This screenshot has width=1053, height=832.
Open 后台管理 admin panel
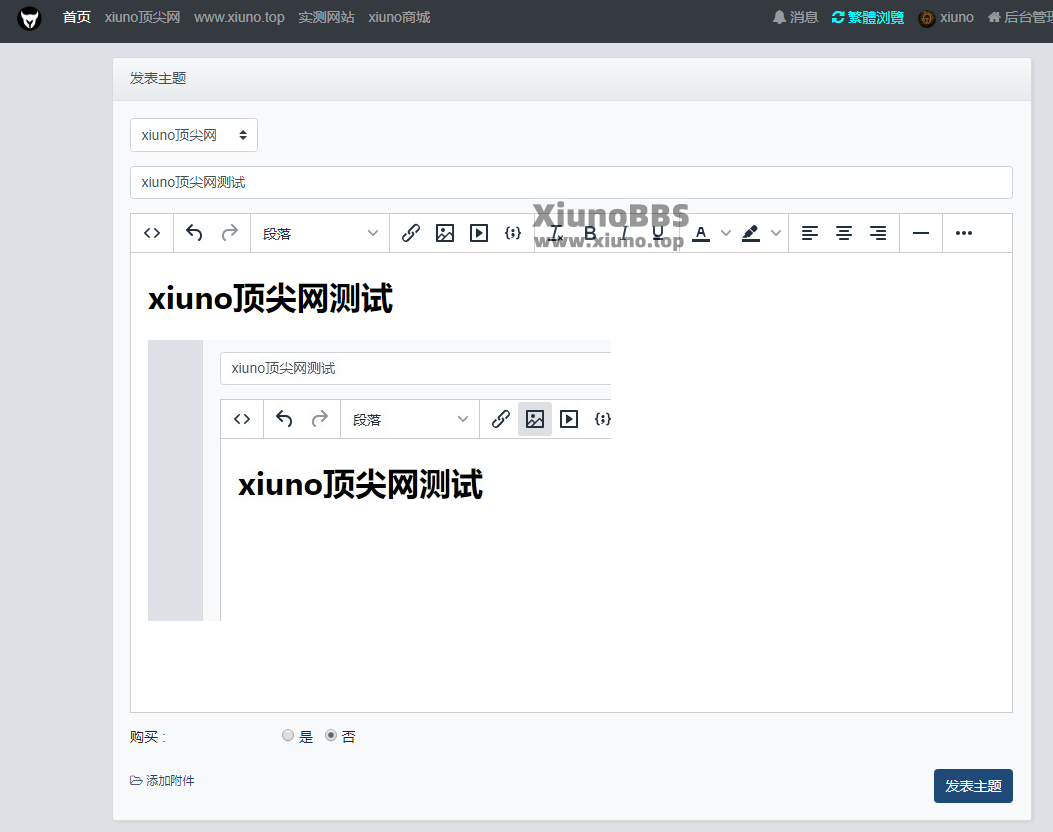click(x=1020, y=17)
